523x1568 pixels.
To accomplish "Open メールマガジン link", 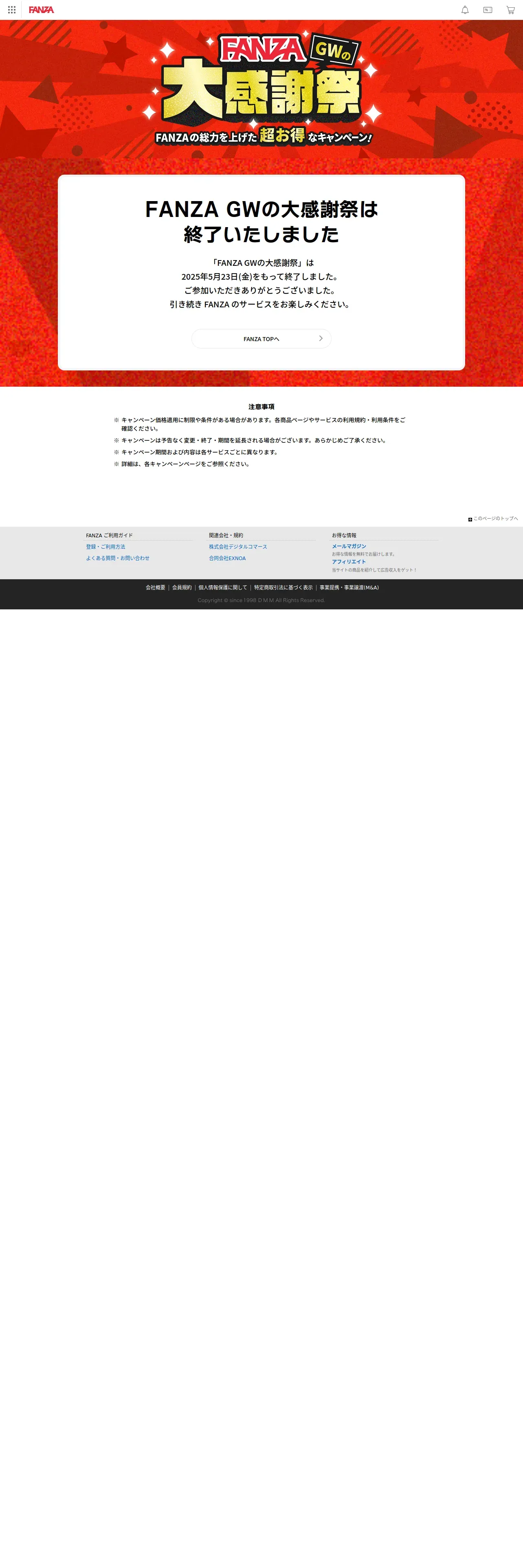I will click(x=349, y=546).
